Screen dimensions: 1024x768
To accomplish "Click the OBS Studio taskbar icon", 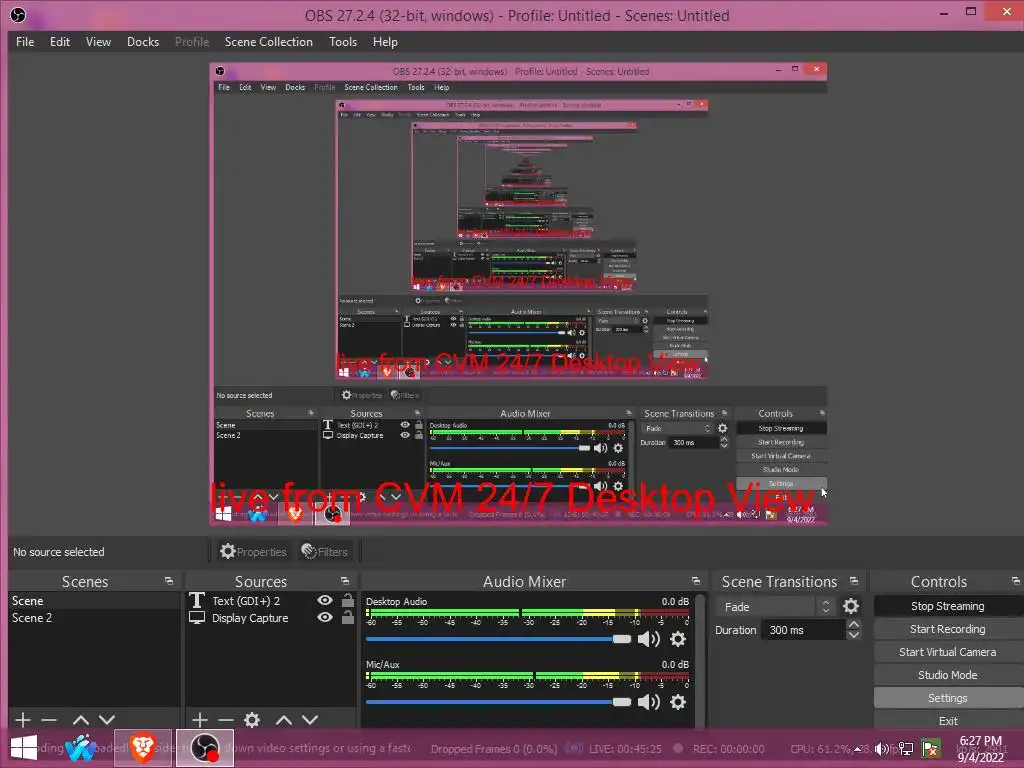I will pyautogui.click(x=204, y=748).
